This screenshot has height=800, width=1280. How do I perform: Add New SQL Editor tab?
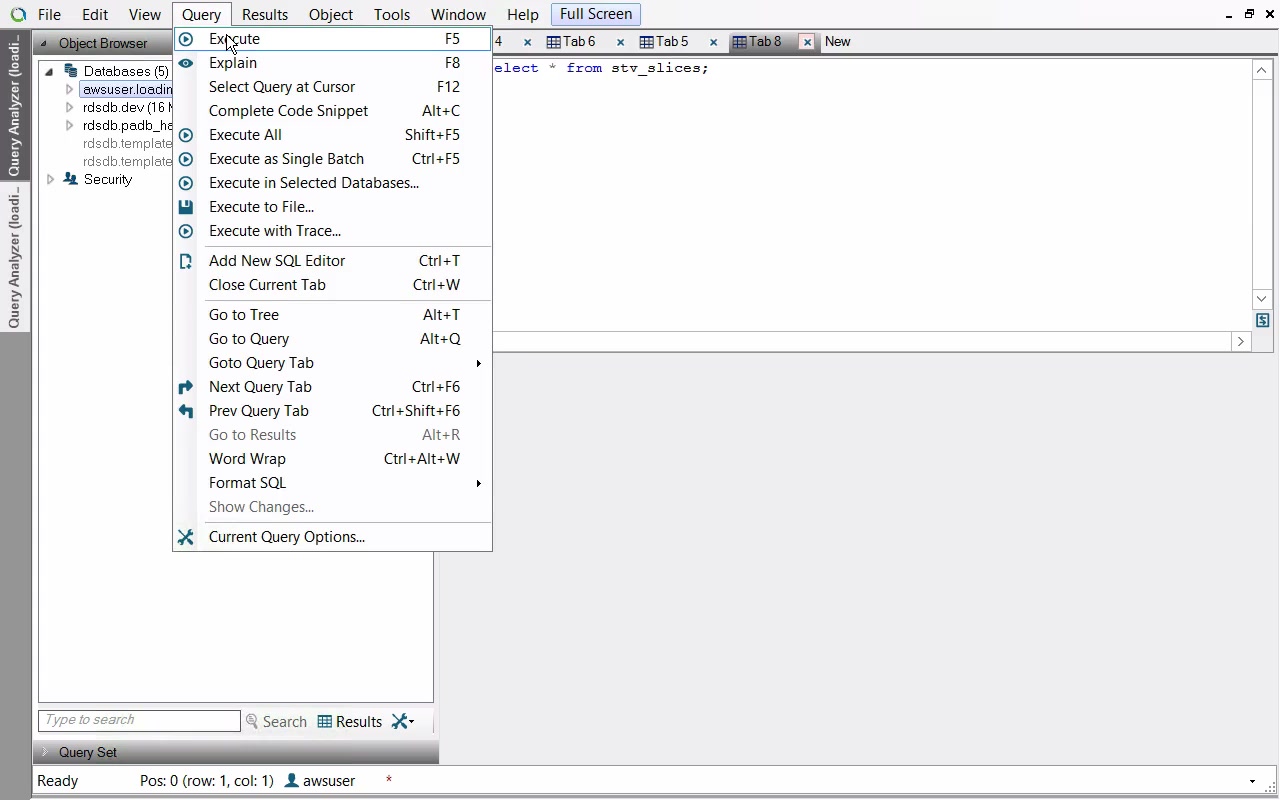[333, 261]
